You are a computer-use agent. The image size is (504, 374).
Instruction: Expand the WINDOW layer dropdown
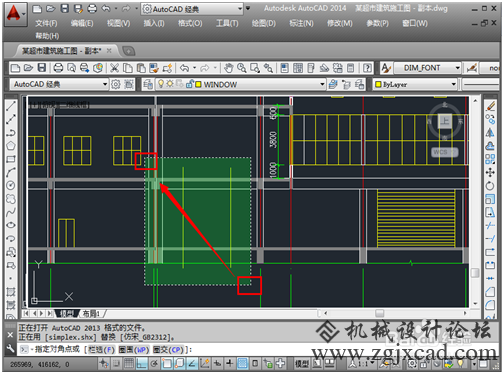click(322, 84)
